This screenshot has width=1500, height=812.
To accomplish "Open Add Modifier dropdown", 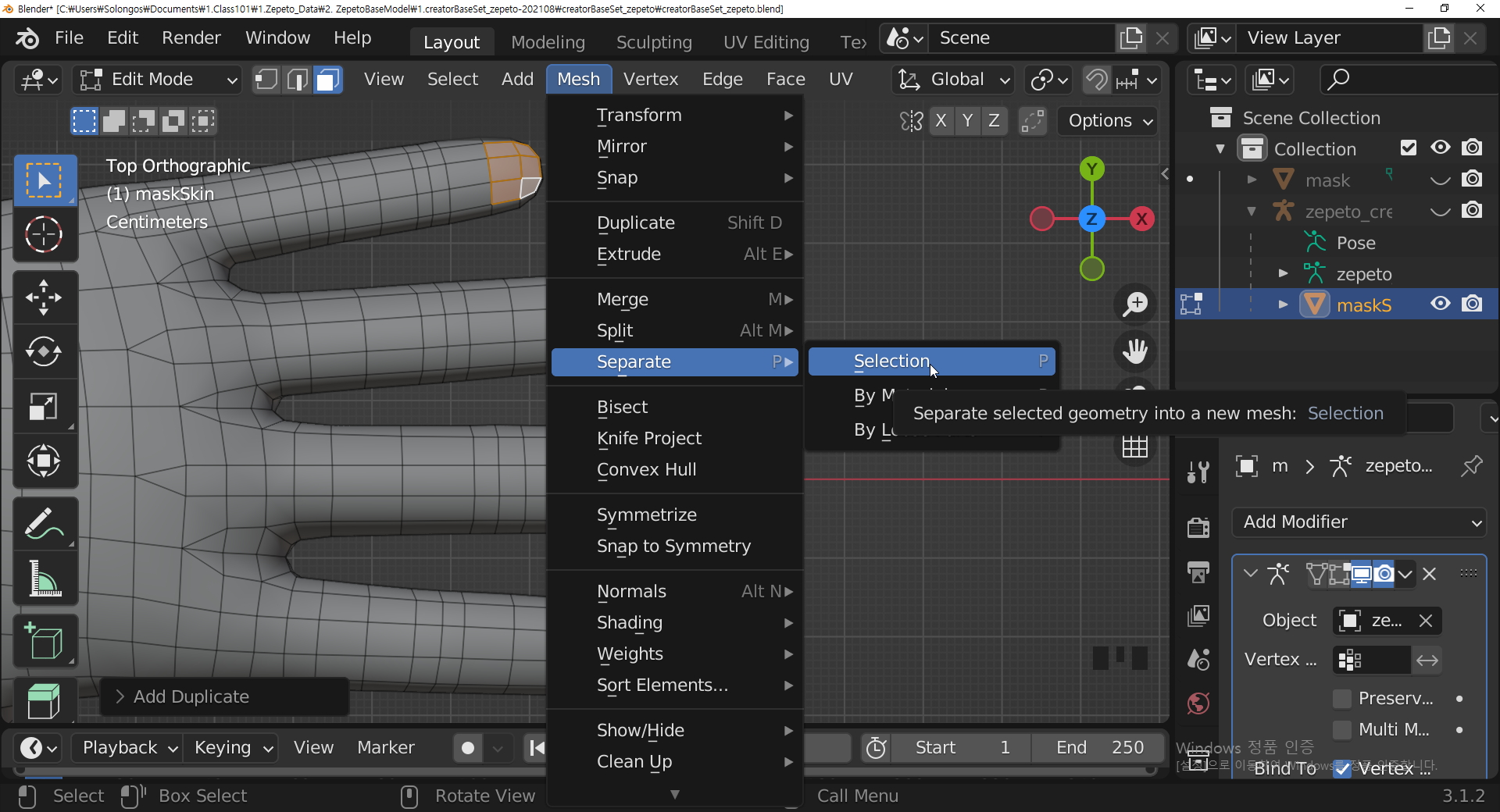I will (x=1359, y=522).
